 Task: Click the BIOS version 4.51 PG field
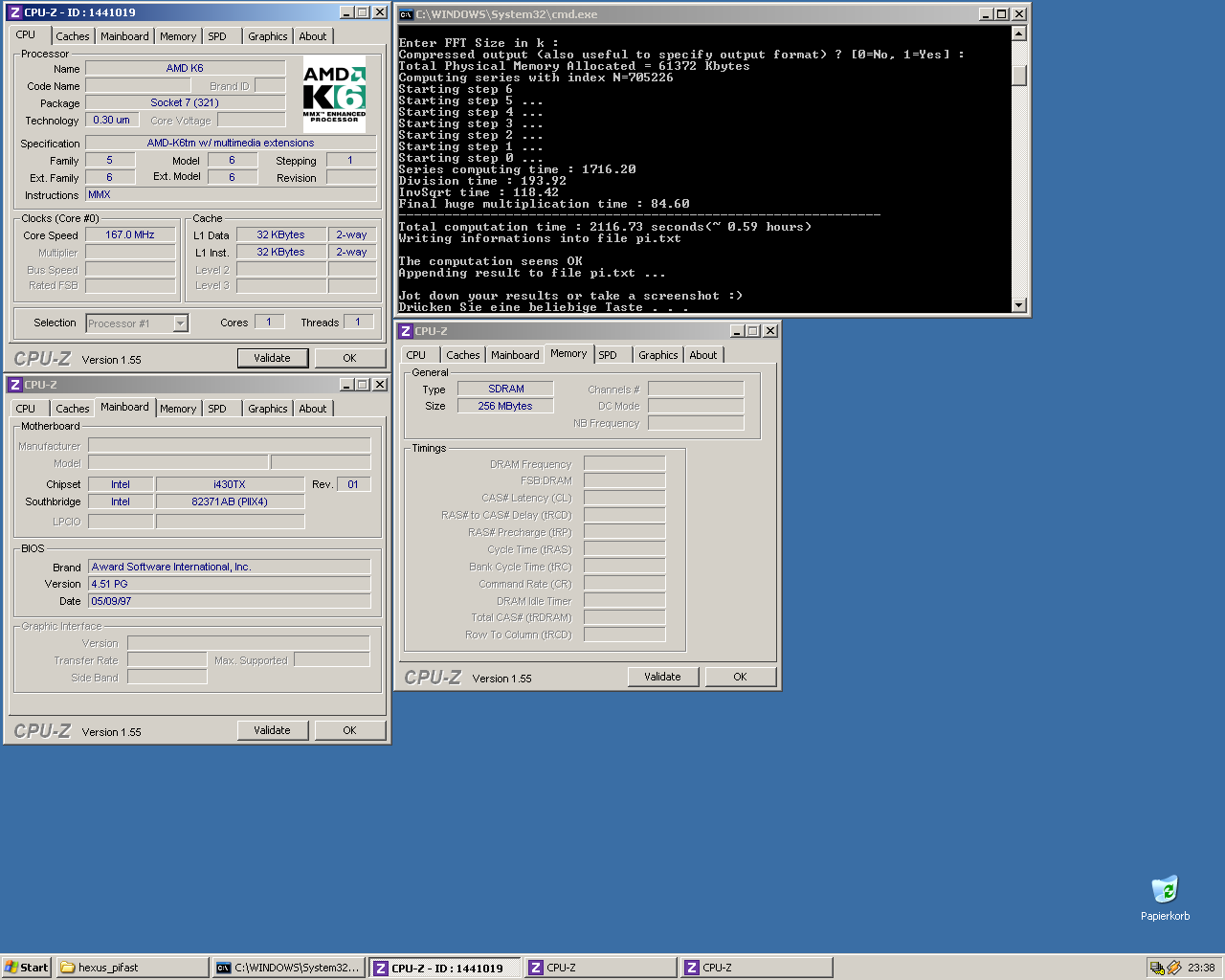coord(229,584)
